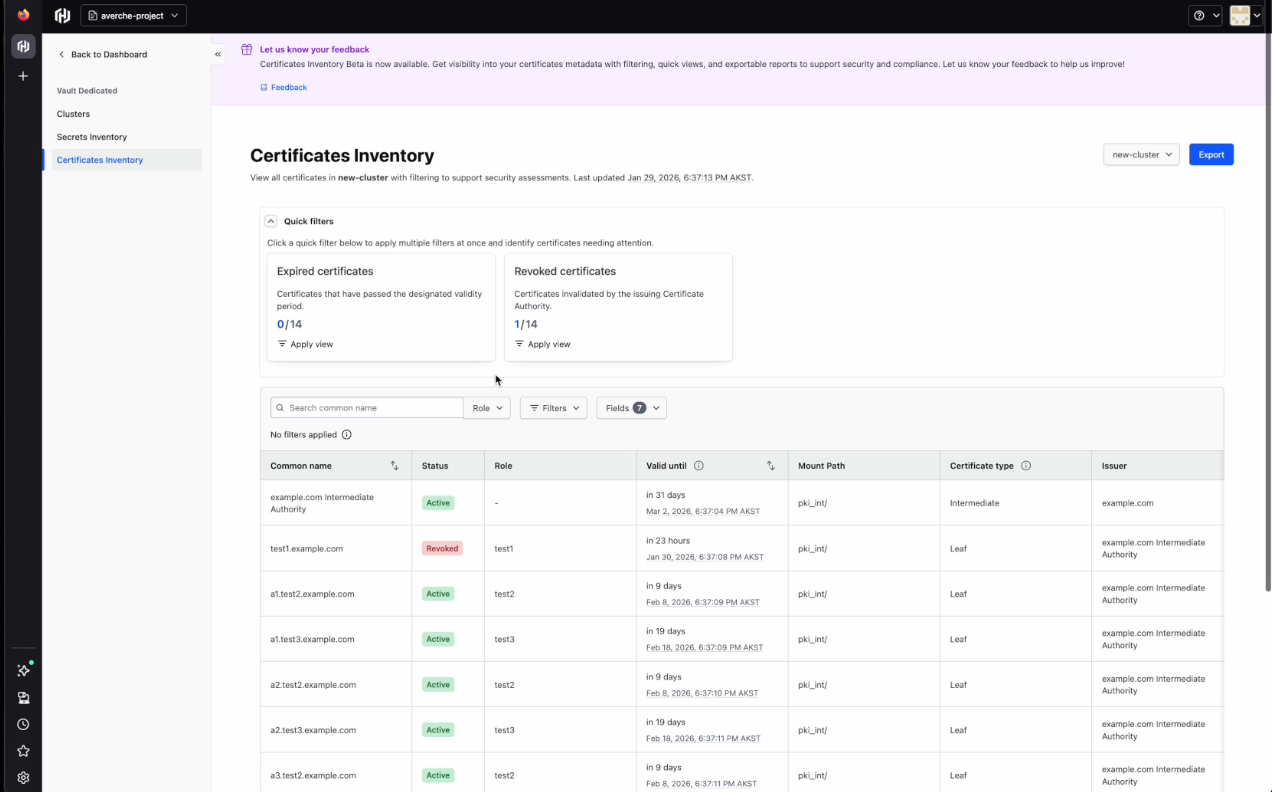
Task: Click the user avatar color thumbnail
Action: point(1240,15)
